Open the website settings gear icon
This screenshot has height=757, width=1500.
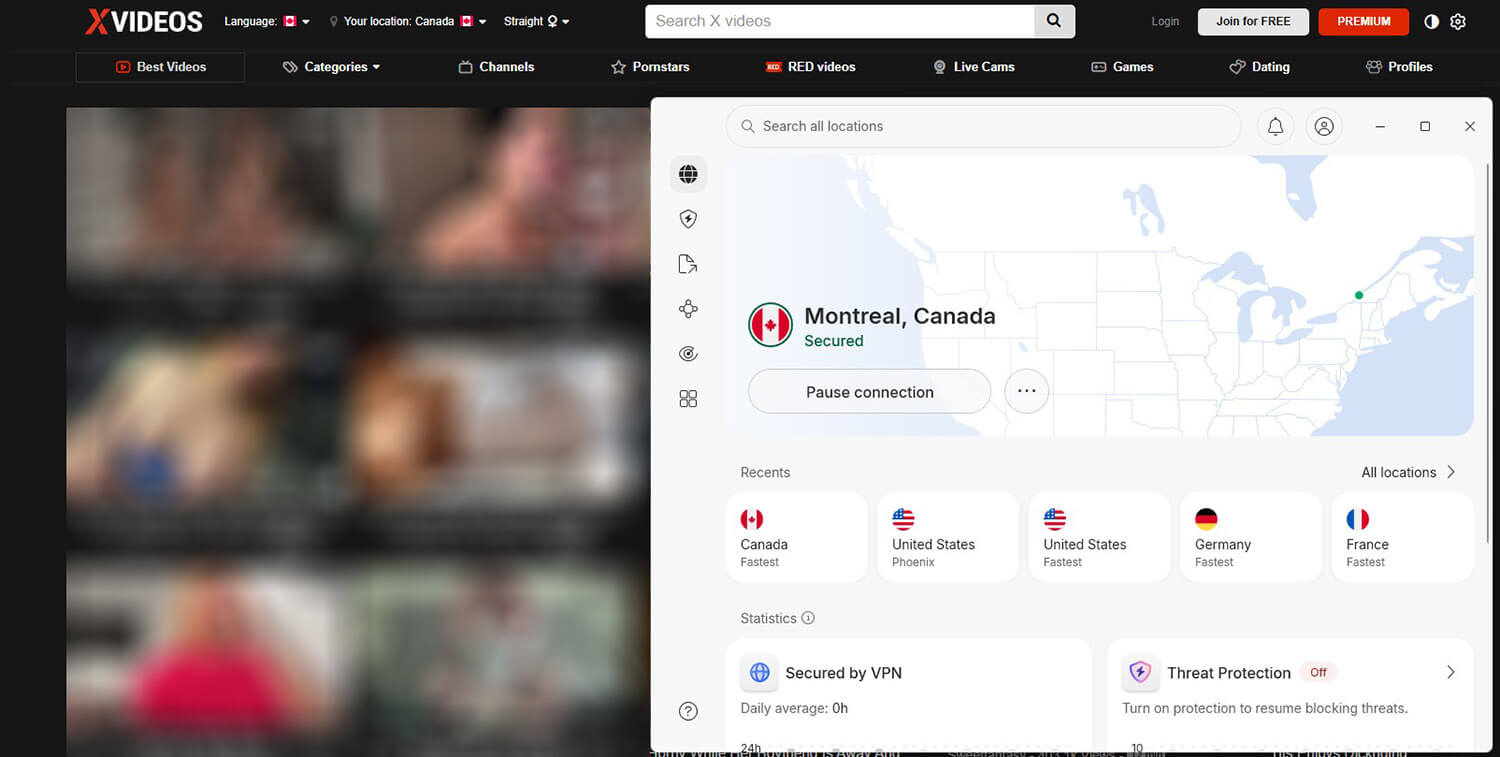pos(1458,21)
